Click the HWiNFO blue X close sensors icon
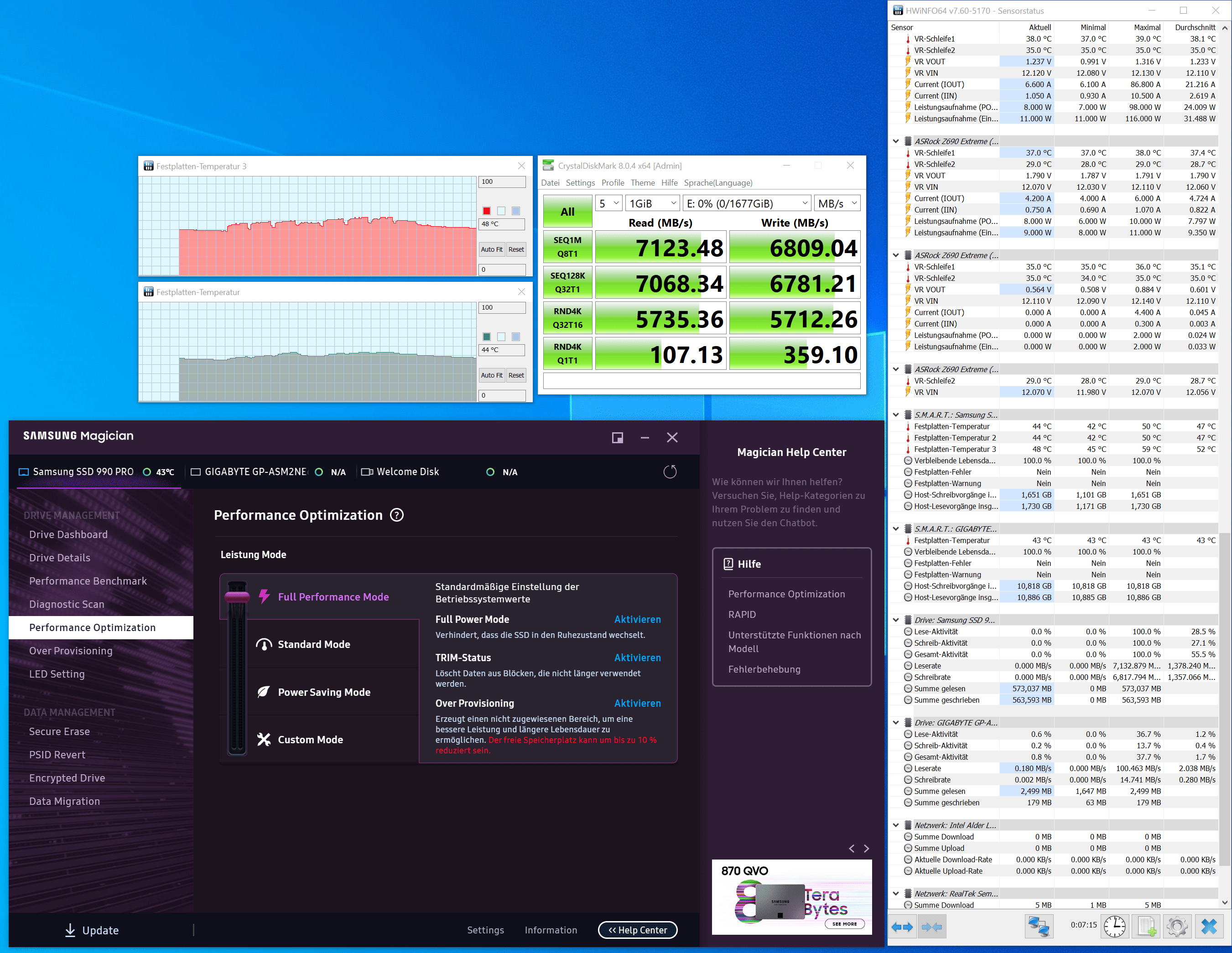1232x953 pixels. 1209,926
